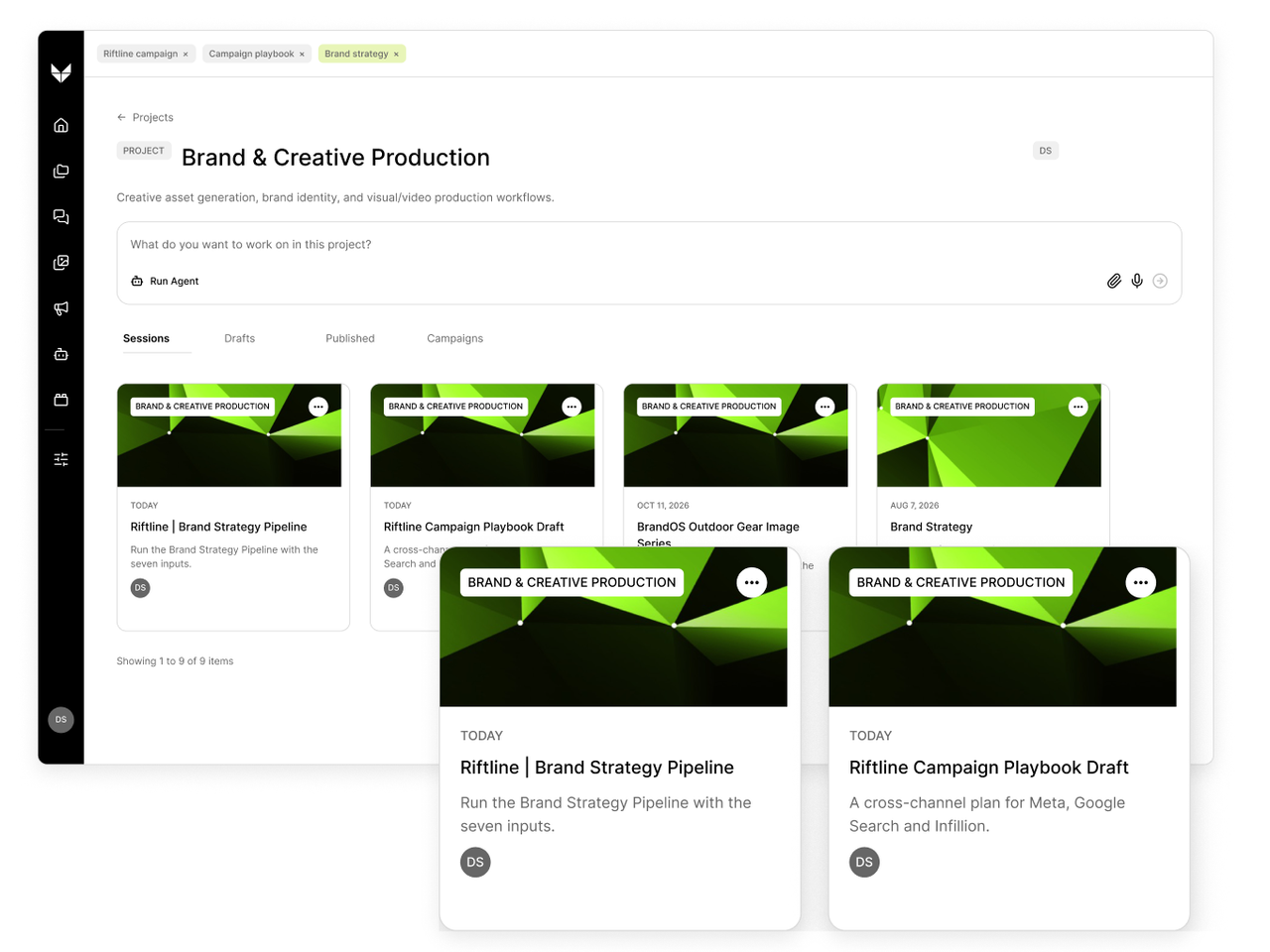Open the Projects folders icon in the sidebar
1270x952 pixels.
click(x=61, y=171)
